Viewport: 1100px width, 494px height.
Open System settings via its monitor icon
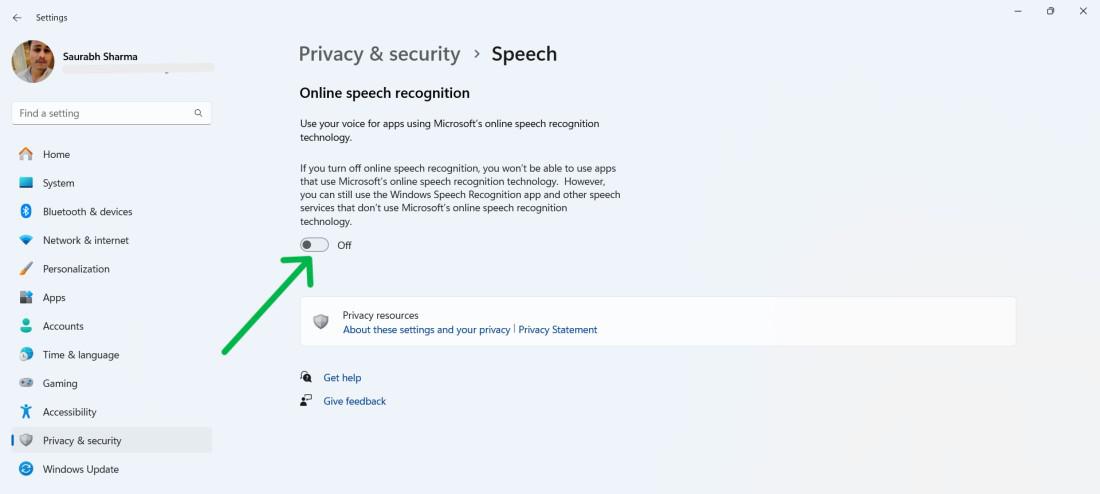point(26,183)
